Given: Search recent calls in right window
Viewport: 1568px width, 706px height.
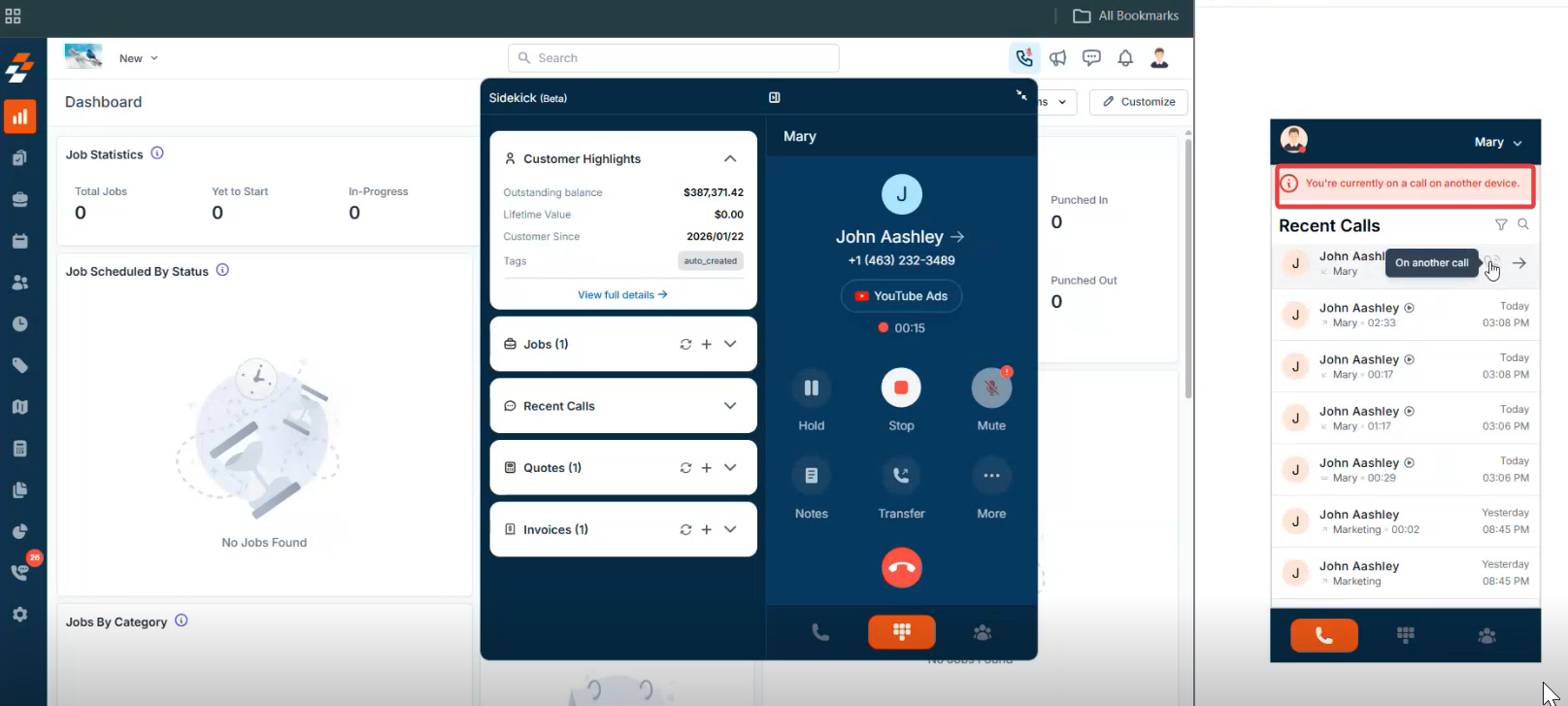Looking at the screenshot, I should pyautogui.click(x=1523, y=224).
